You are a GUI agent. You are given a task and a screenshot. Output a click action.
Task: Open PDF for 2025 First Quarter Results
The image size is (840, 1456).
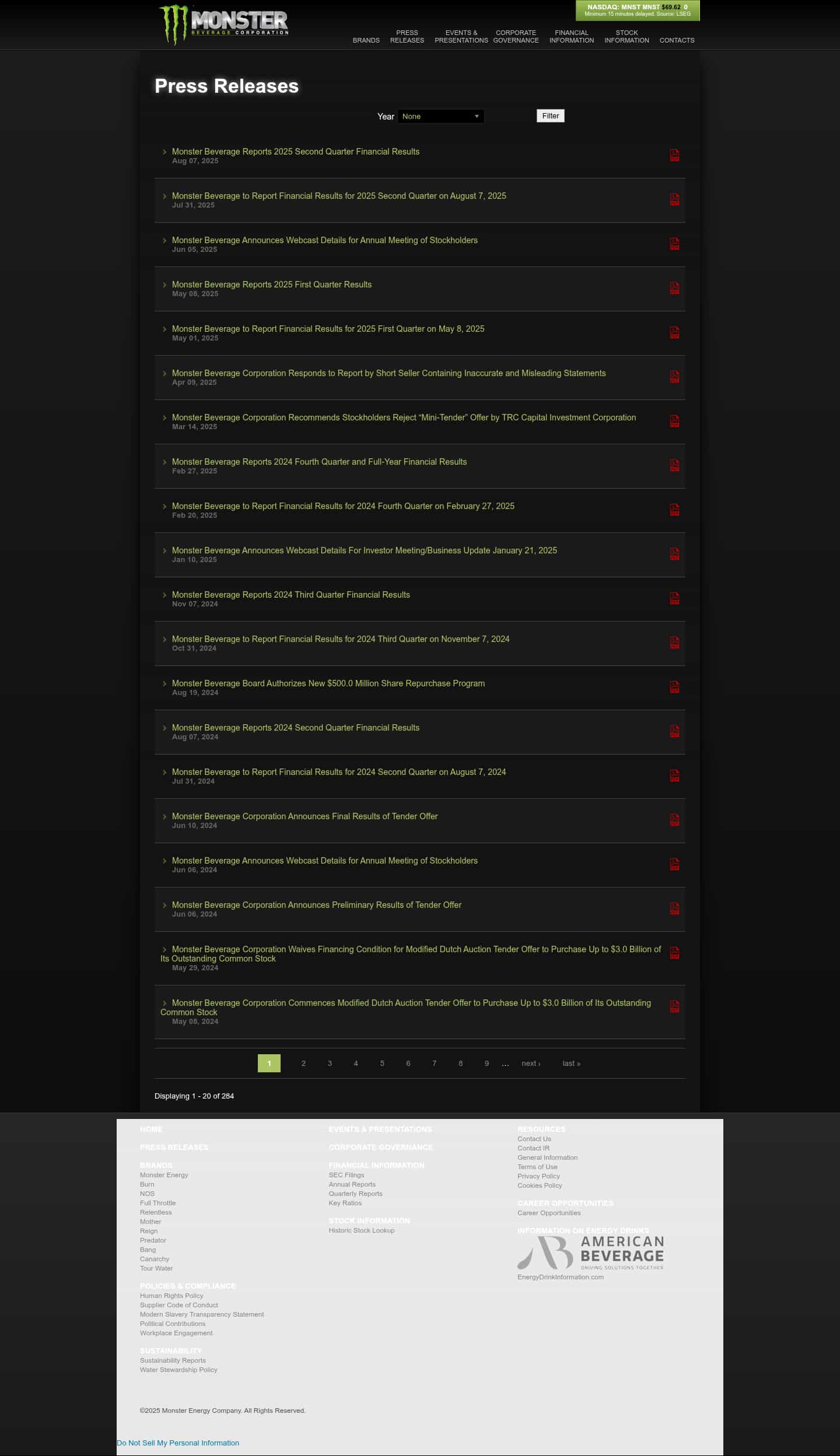pos(674,288)
